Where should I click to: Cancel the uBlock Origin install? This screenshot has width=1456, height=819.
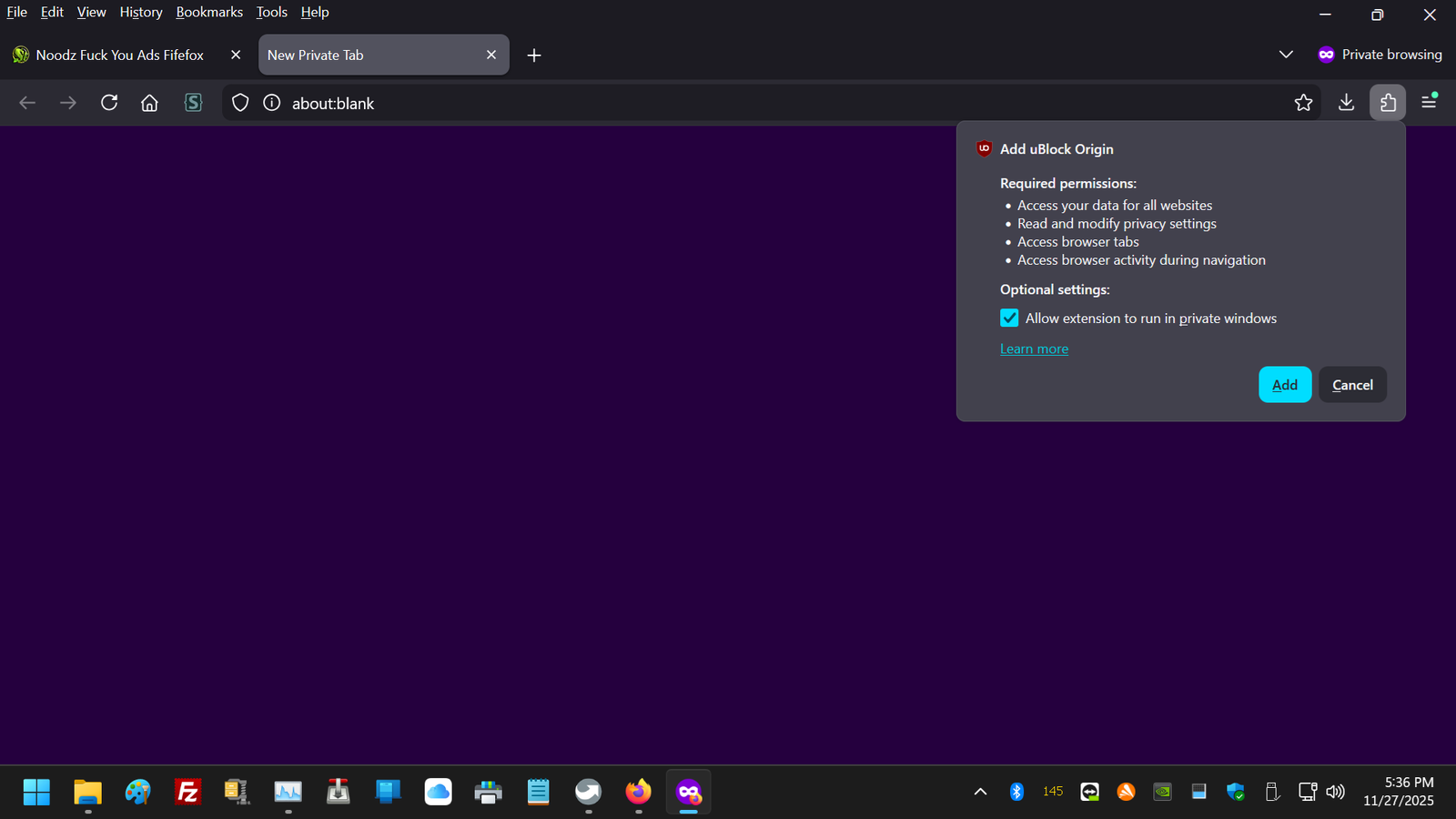[1352, 385]
